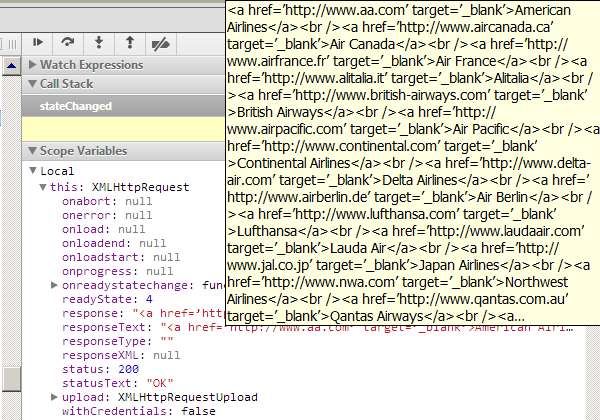Collapse the this: XMLHttpRequest object
Viewport: 600px width, 420px height.
pyautogui.click(x=43, y=187)
